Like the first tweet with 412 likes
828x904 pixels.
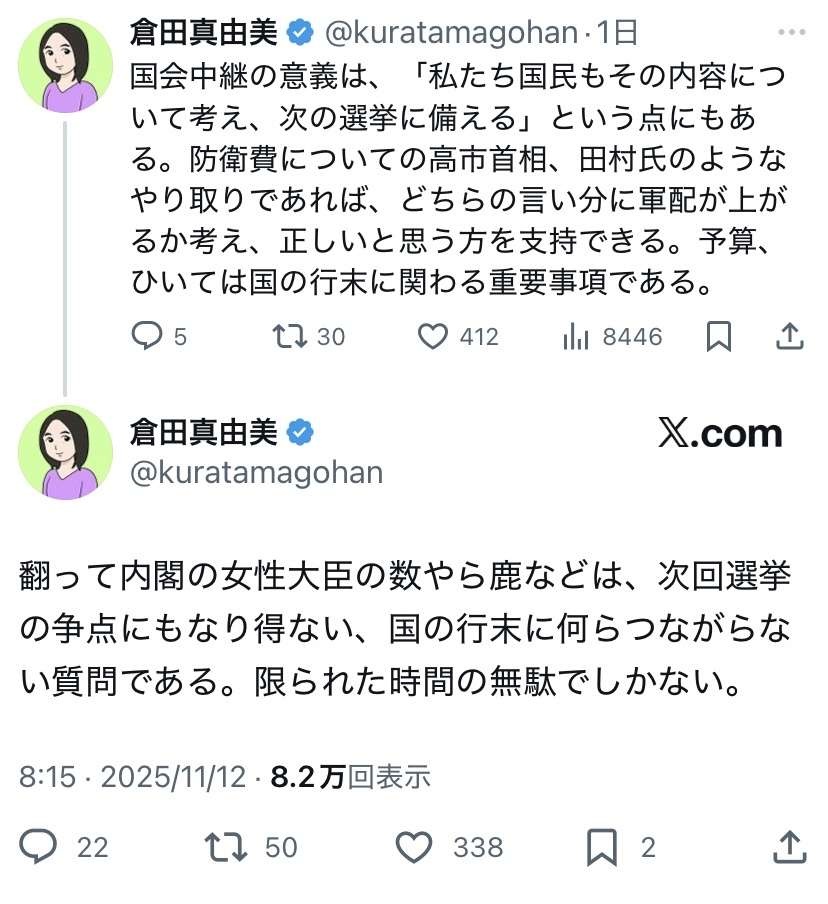(432, 337)
